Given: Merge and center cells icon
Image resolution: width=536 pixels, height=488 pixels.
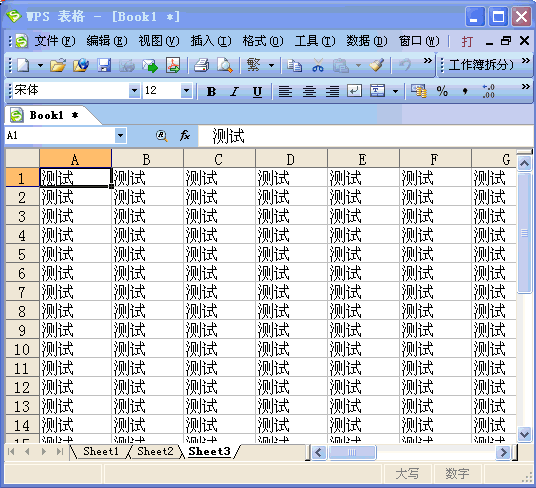Looking at the screenshot, I should point(377,91).
